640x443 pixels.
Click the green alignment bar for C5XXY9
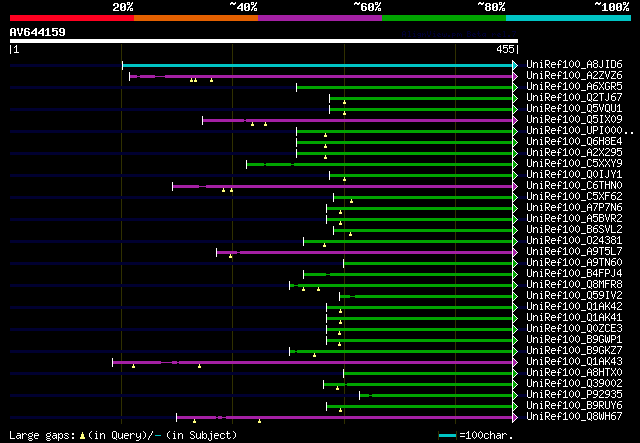pyautogui.click(x=380, y=165)
